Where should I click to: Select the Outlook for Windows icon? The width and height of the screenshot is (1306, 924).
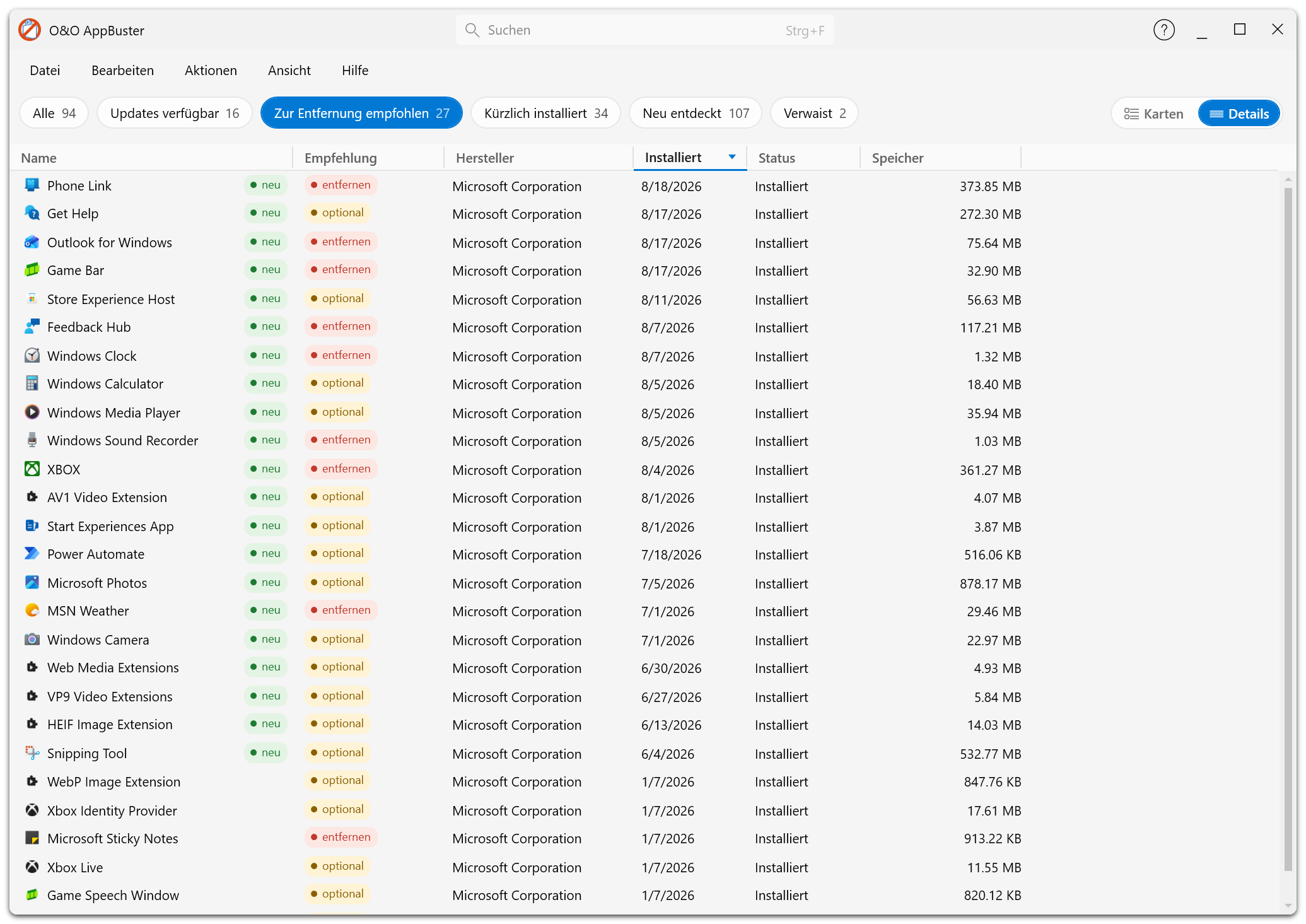pos(32,242)
